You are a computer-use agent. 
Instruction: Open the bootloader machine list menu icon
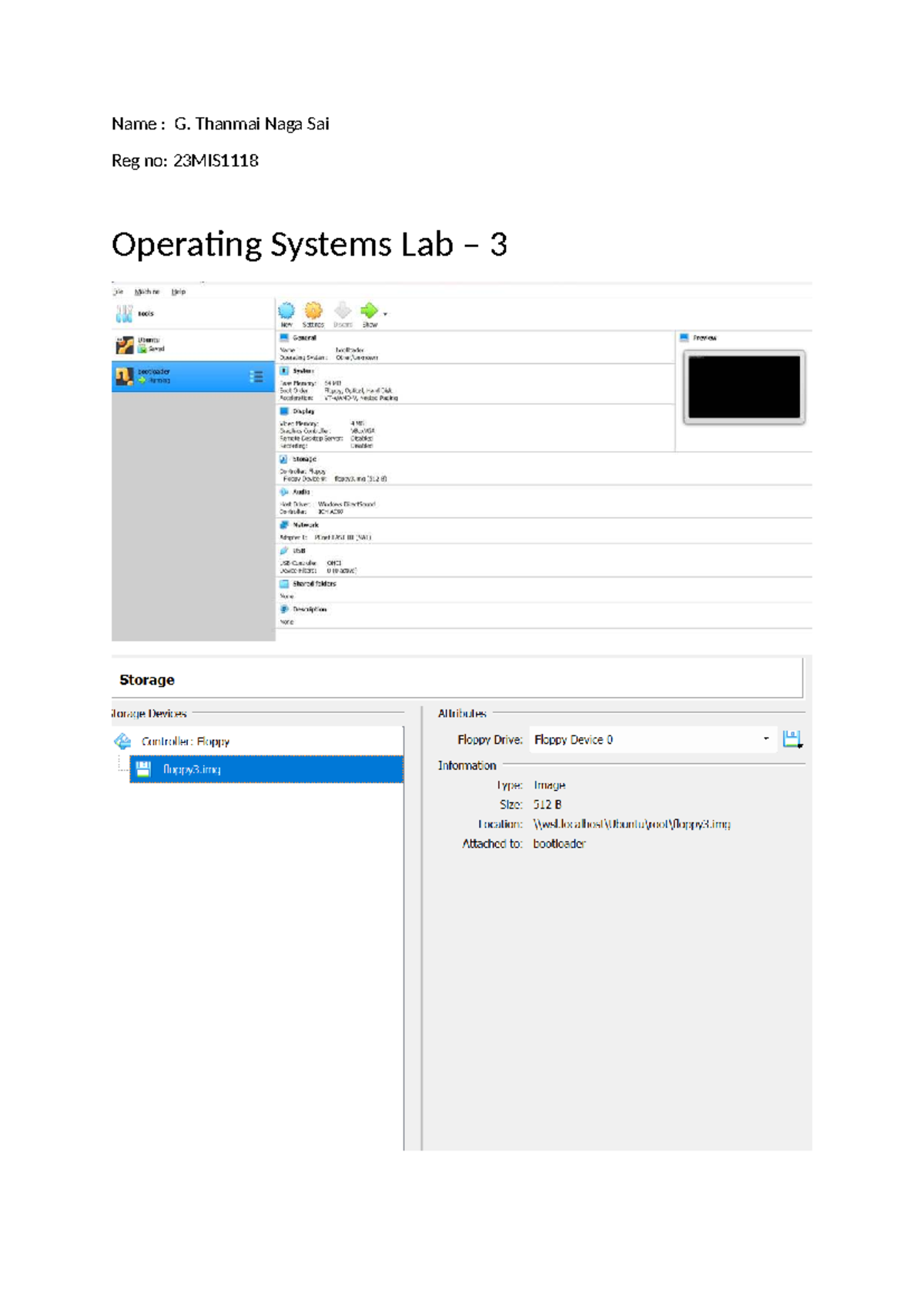(256, 377)
